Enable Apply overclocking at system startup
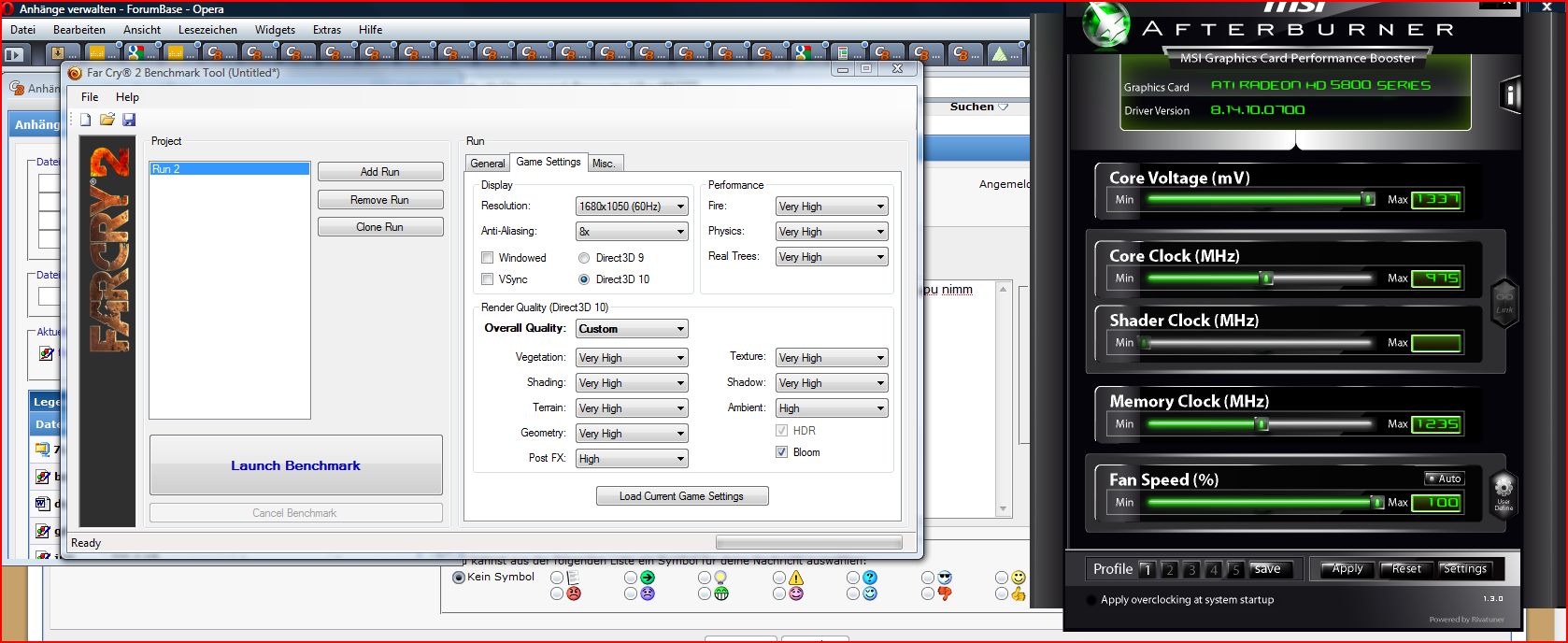The width and height of the screenshot is (1568, 643). click(x=1092, y=600)
